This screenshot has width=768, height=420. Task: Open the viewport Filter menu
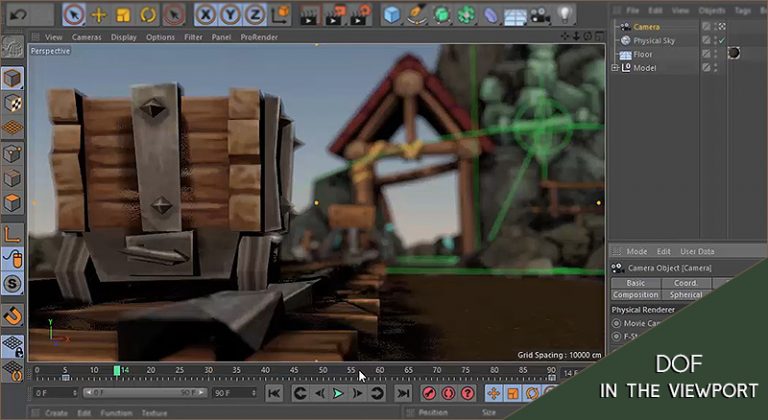pos(193,37)
